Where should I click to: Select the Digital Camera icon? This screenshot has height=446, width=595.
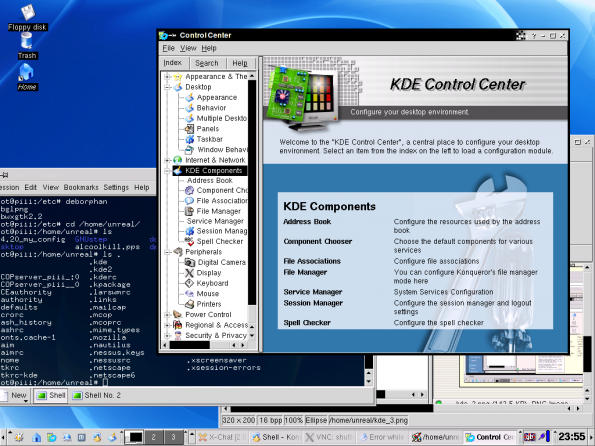(x=189, y=262)
